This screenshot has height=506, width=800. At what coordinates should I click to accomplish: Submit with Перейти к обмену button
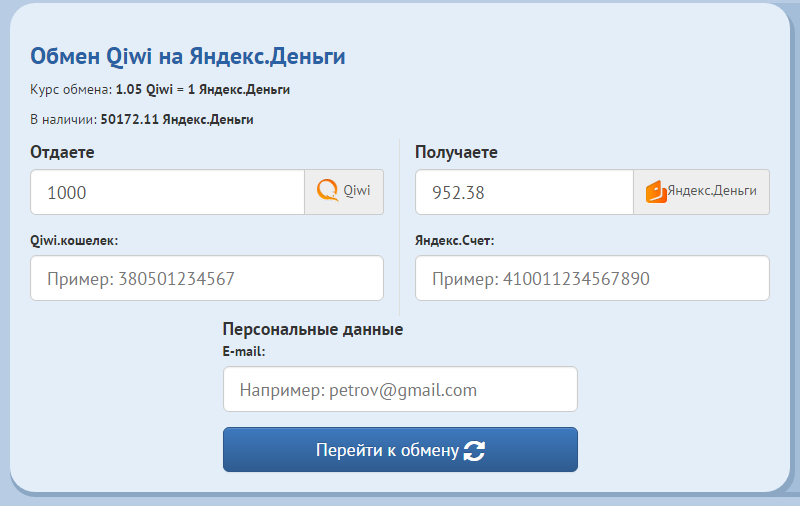click(400, 449)
